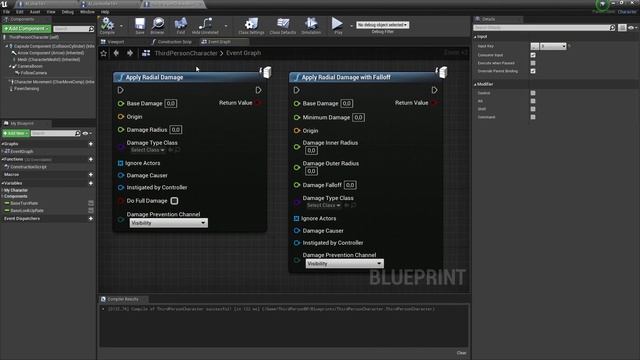Click the Base Damage pin on Apply Radial Damage
Viewport: 640px width, 360px height.
[121, 104]
